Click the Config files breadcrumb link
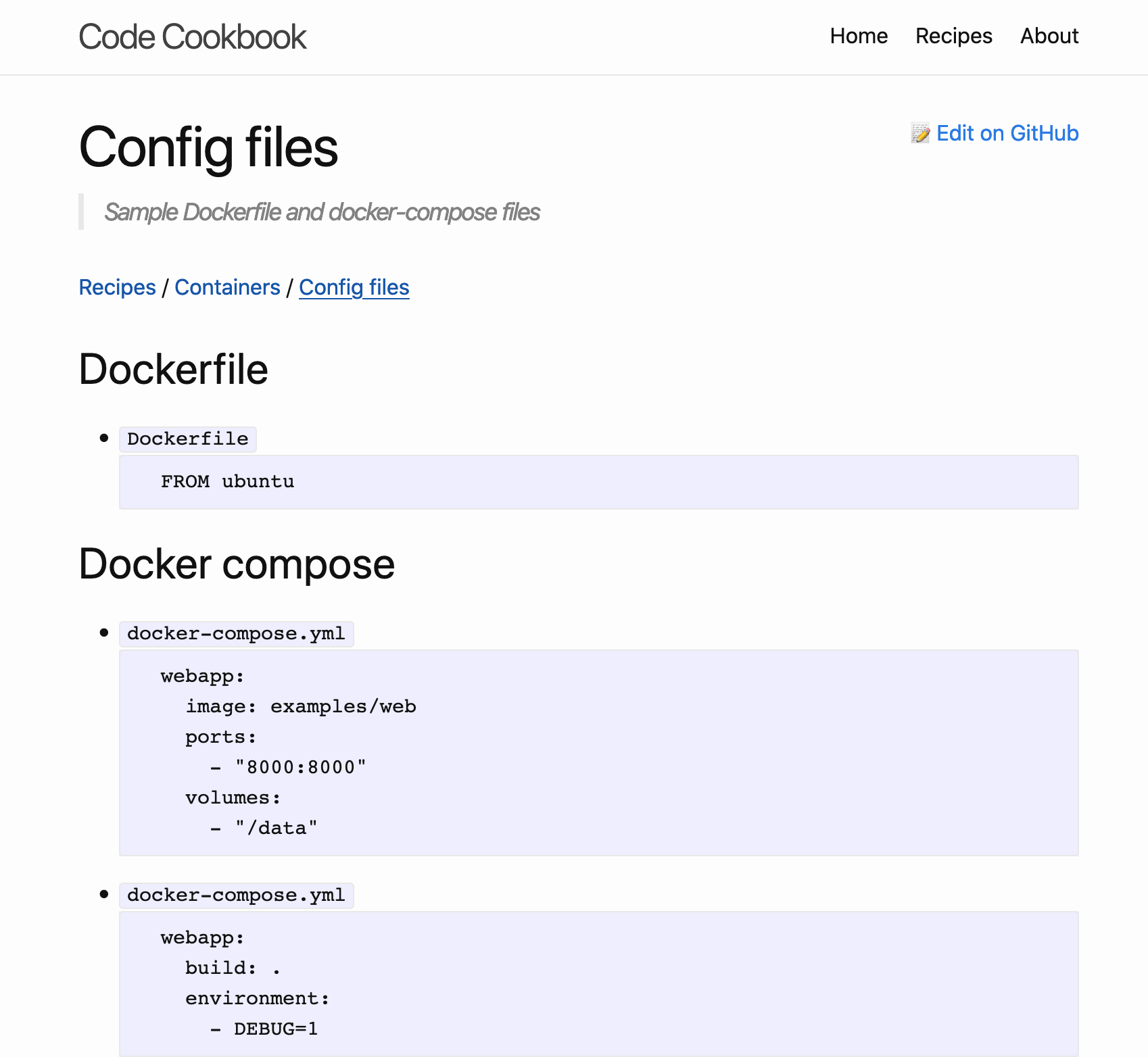The image size is (1148, 1057). click(354, 287)
